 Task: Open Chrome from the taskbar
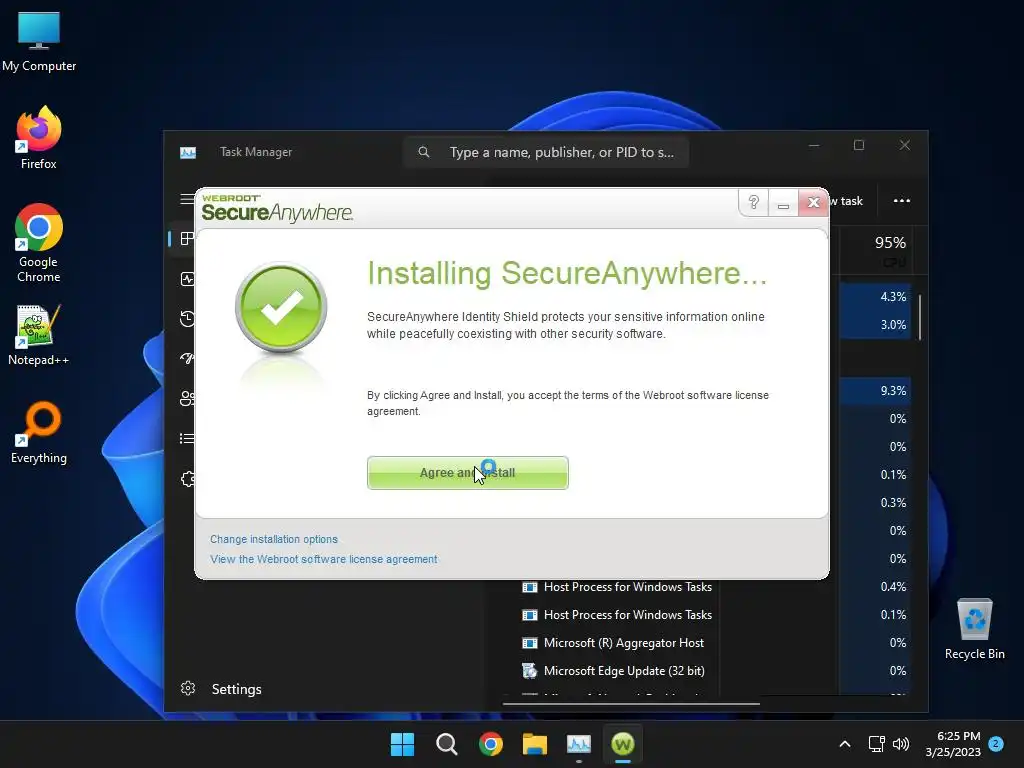[x=490, y=744]
